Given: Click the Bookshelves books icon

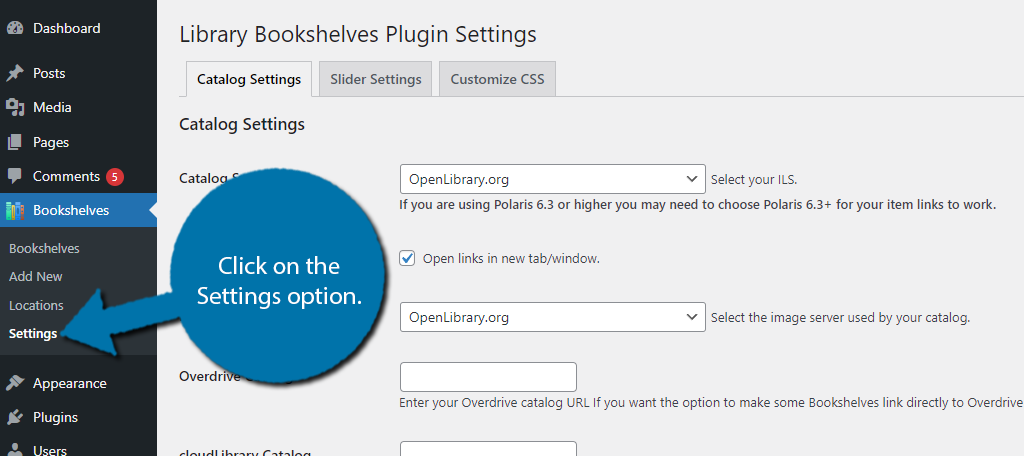Looking at the screenshot, I should pyautogui.click(x=15, y=210).
